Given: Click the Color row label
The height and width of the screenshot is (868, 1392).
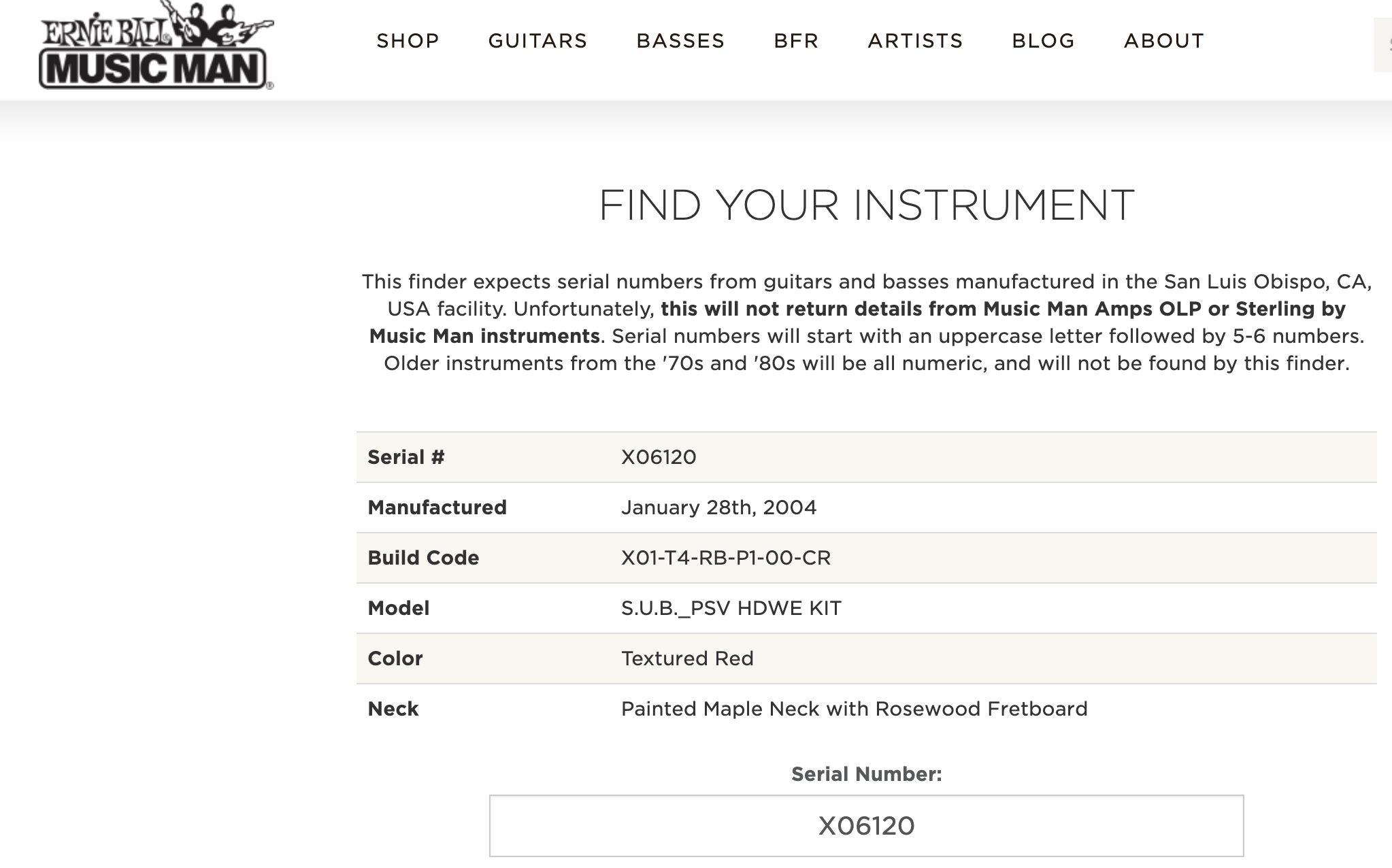Looking at the screenshot, I should pos(395,658).
